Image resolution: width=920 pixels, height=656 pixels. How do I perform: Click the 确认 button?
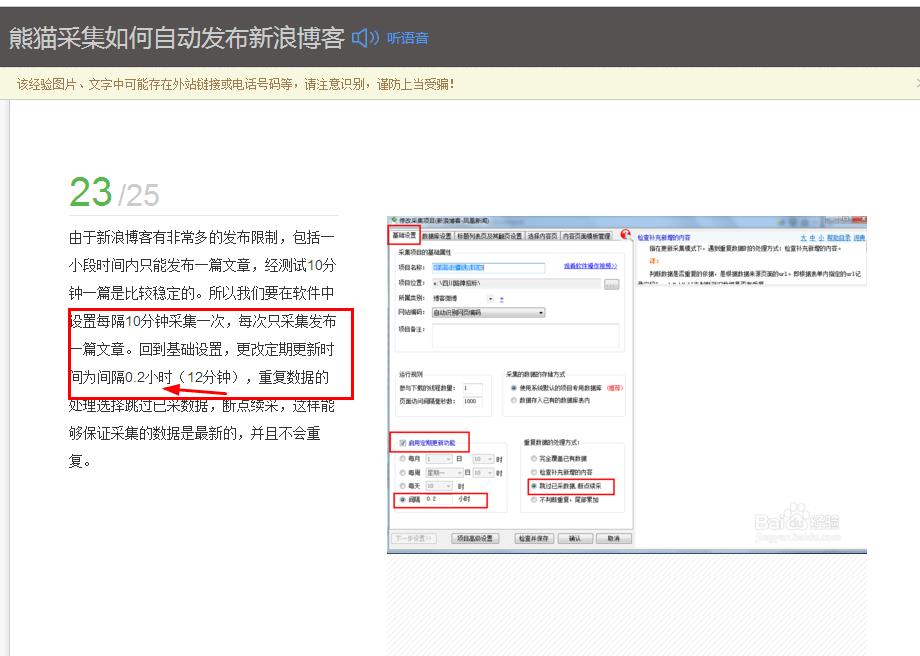(574, 538)
